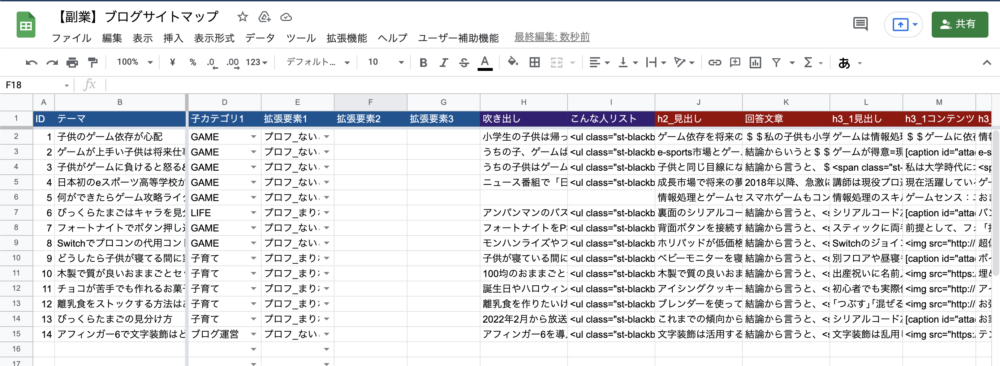Open the move-to-folder icon
The image size is (1000, 366).
(x=264, y=17)
